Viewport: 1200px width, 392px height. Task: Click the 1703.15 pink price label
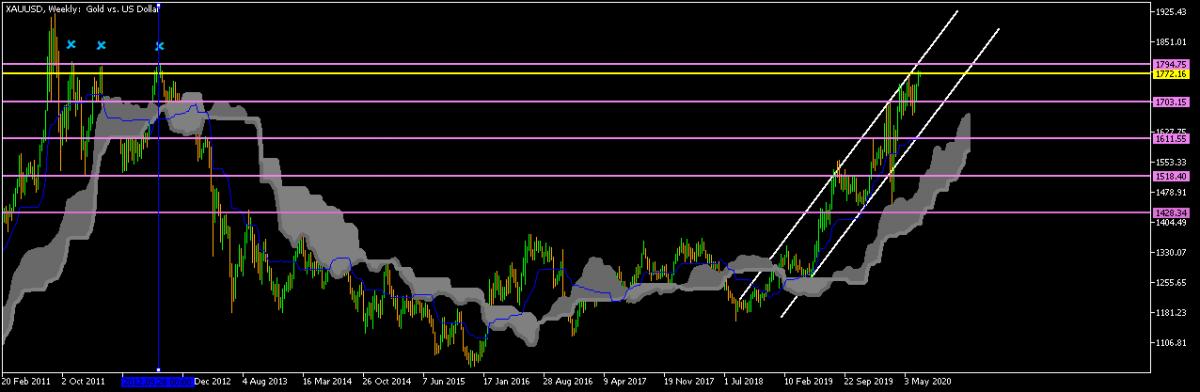(1169, 101)
